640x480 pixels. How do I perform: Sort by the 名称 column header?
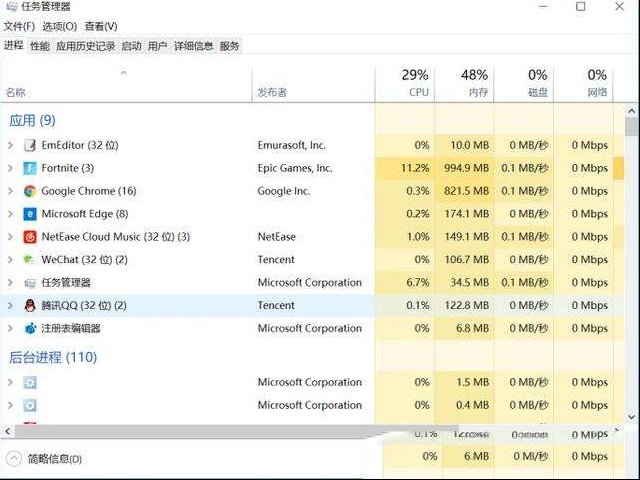click(x=127, y=84)
